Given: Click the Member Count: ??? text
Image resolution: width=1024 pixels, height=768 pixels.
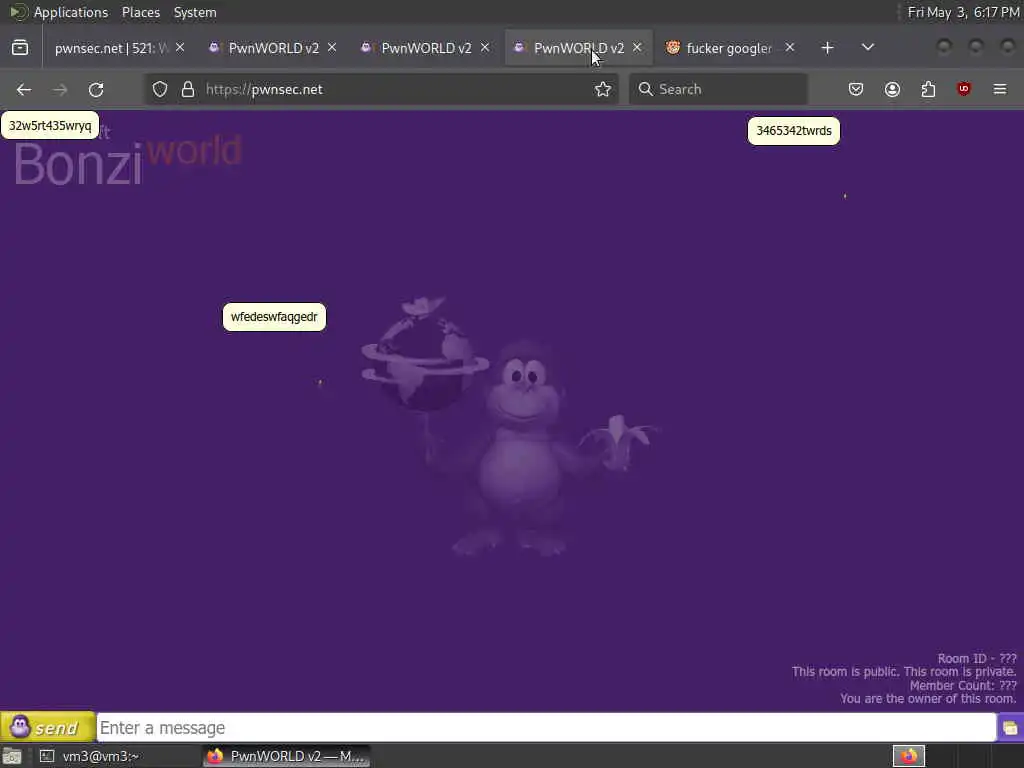Looking at the screenshot, I should (963, 685).
